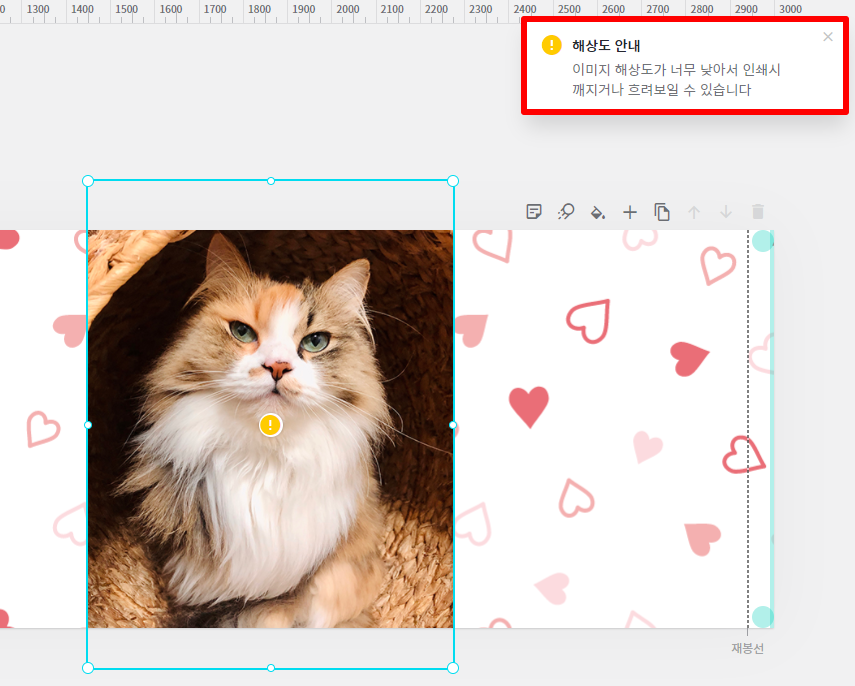This screenshot has width=855, height=686.
Task: Close the 해상도 안내 notification
Action: click(x=827, y=37)
